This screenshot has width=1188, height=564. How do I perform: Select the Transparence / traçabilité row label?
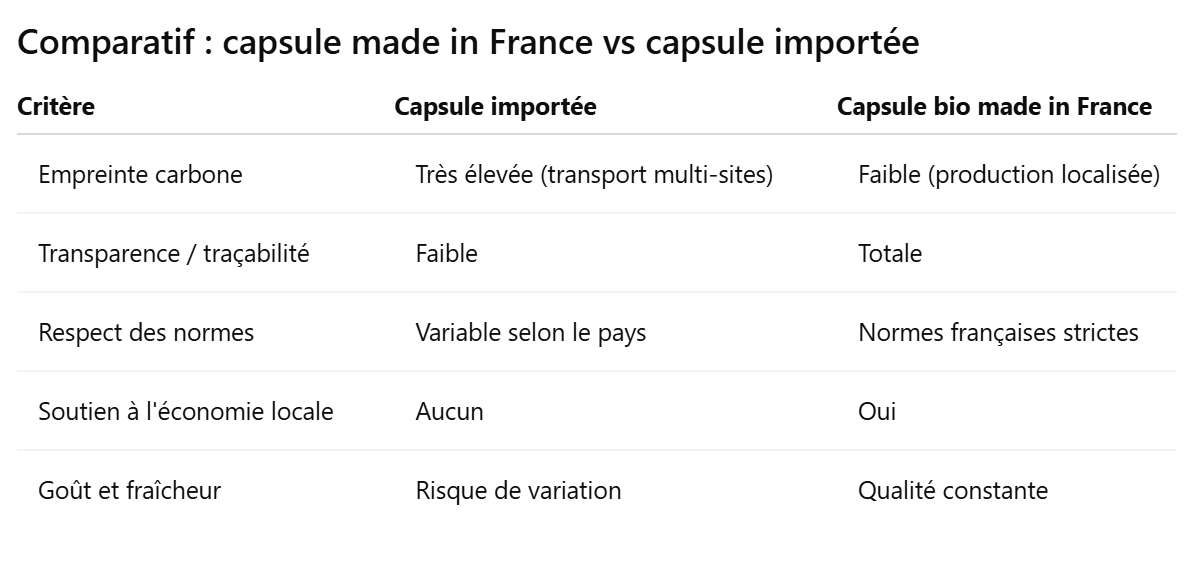(174, 253)
